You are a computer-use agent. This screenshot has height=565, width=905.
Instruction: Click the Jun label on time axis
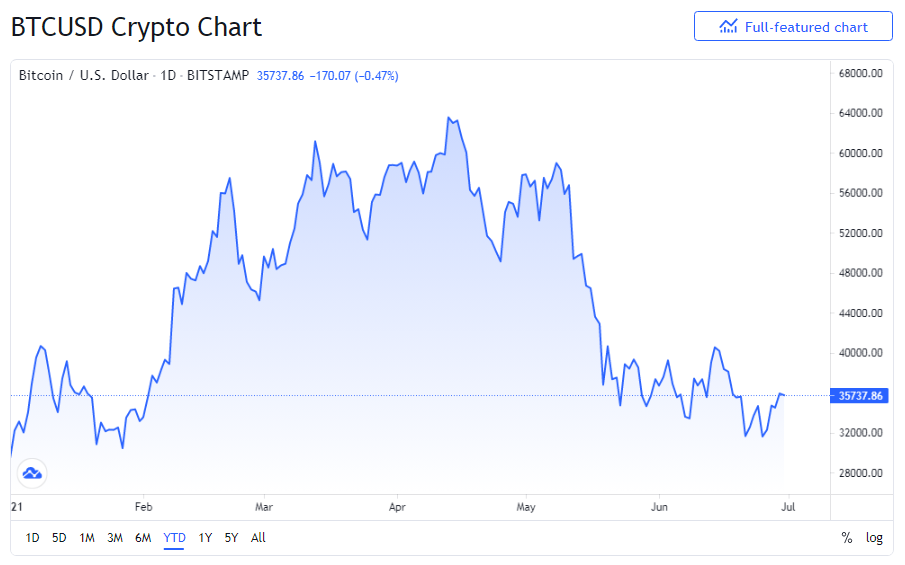point(659,507)
